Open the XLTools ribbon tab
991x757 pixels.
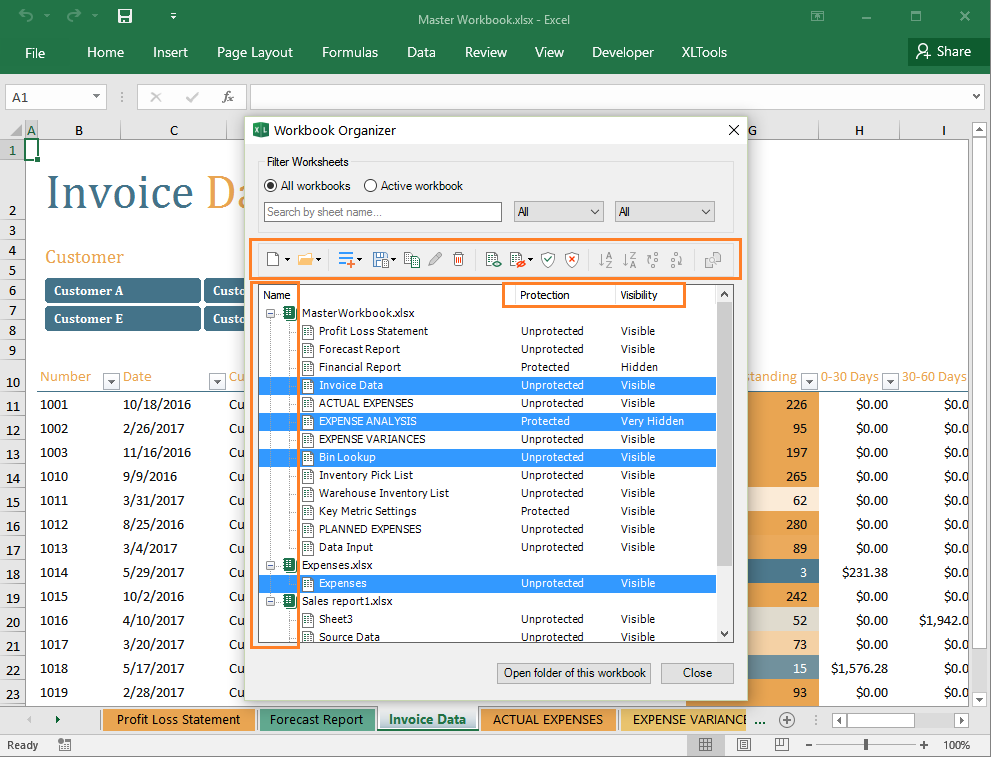click(703, 52)
